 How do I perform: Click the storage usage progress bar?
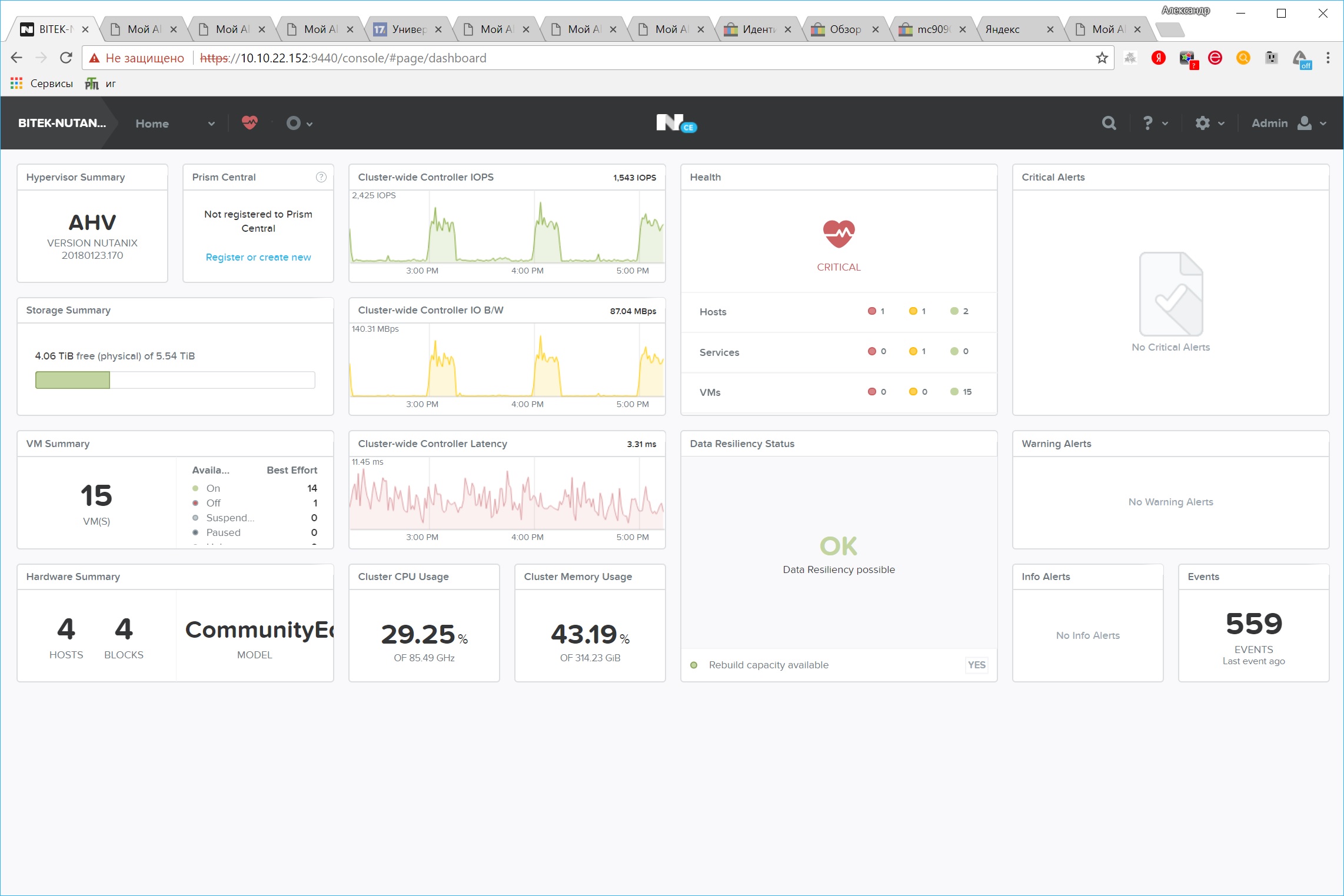(175, 380)
